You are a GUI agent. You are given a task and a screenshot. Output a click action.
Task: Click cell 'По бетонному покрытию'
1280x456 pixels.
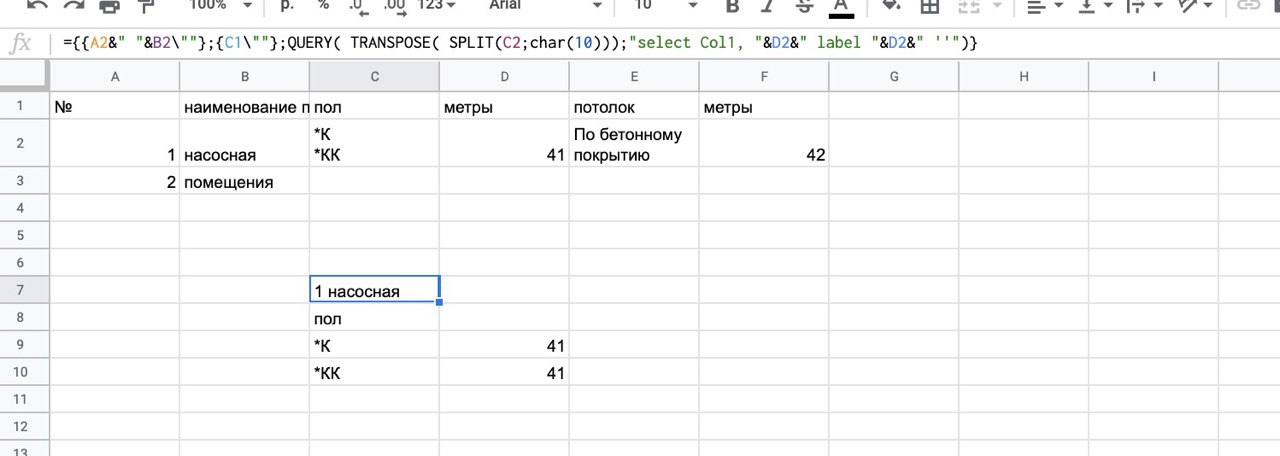634,145
